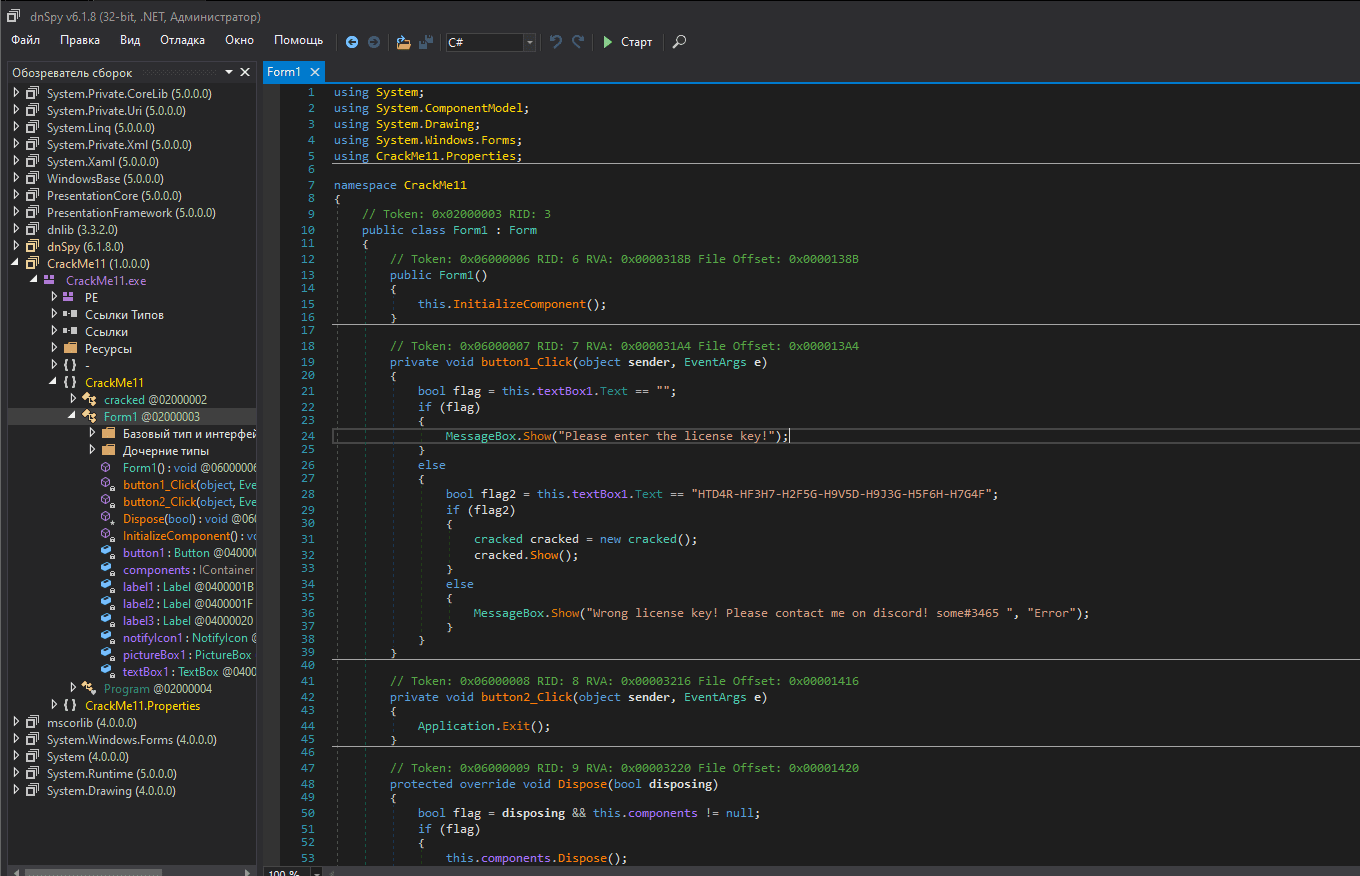The width and height of the screenshot is (1360, 876).
Task: Open the Вид menu
Action: [130, 40]
